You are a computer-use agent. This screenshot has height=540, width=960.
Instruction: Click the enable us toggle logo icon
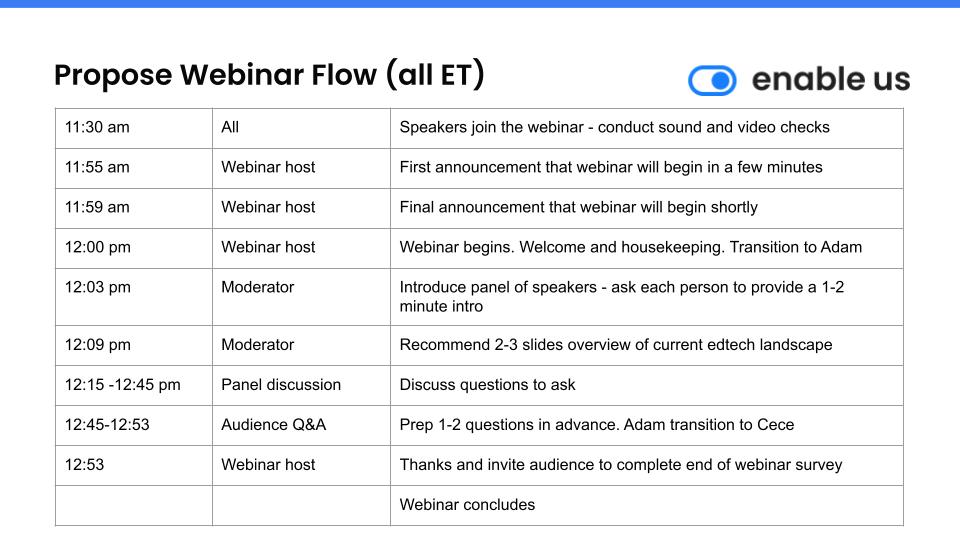[x=712, y=80]
